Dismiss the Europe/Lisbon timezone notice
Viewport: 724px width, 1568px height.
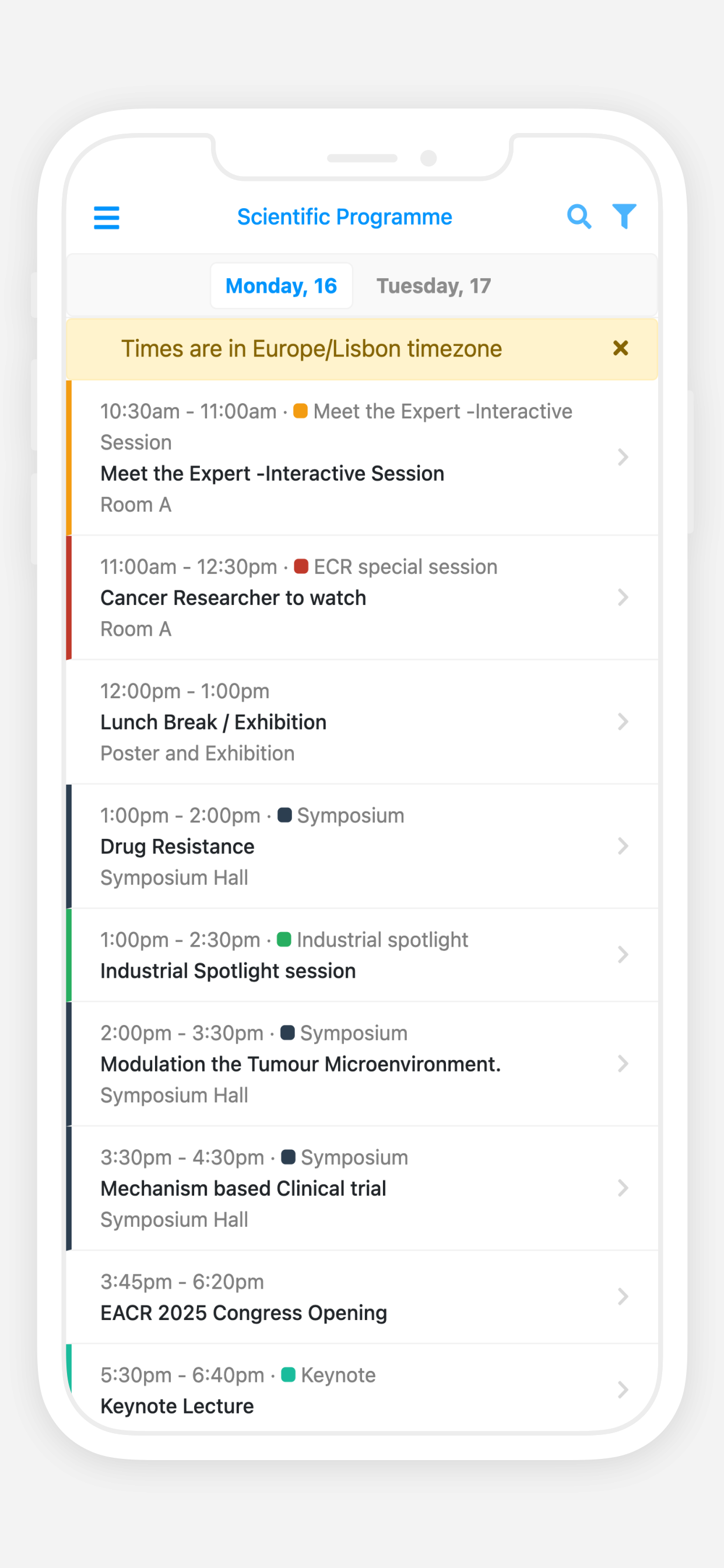click(621, 348)
